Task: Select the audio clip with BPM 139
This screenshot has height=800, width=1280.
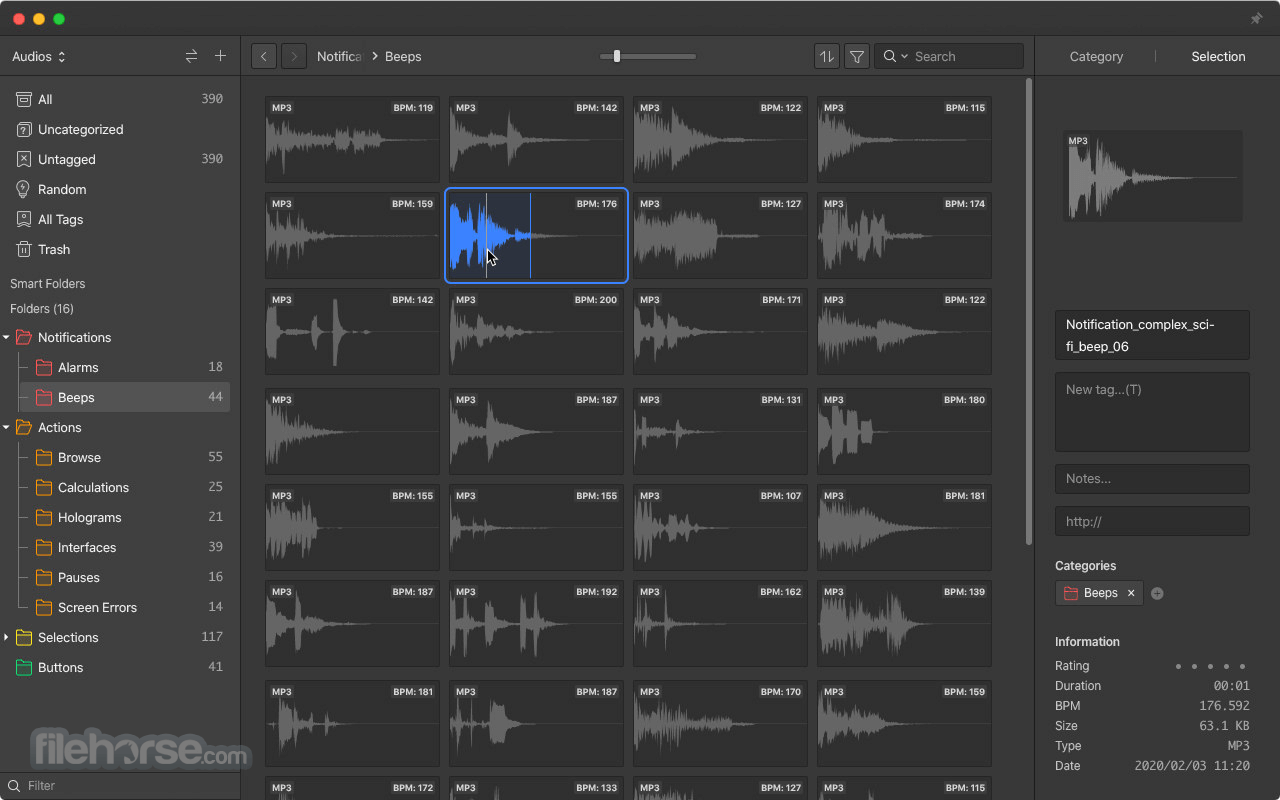Action: coord(904,623)
